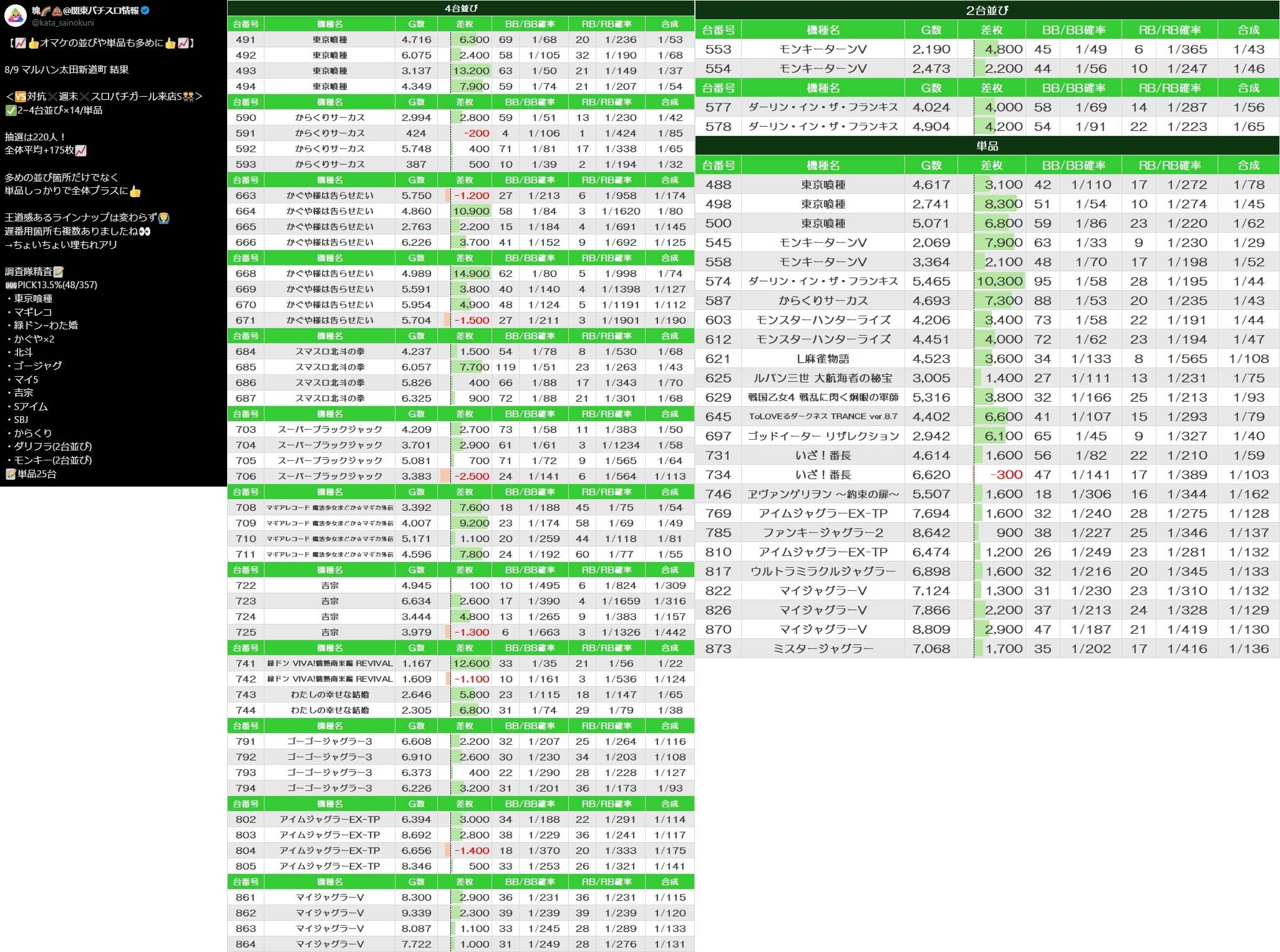Click the 14,900 green bar cell for 668
Screen dimensions: 1280x952
coord(471,273)
